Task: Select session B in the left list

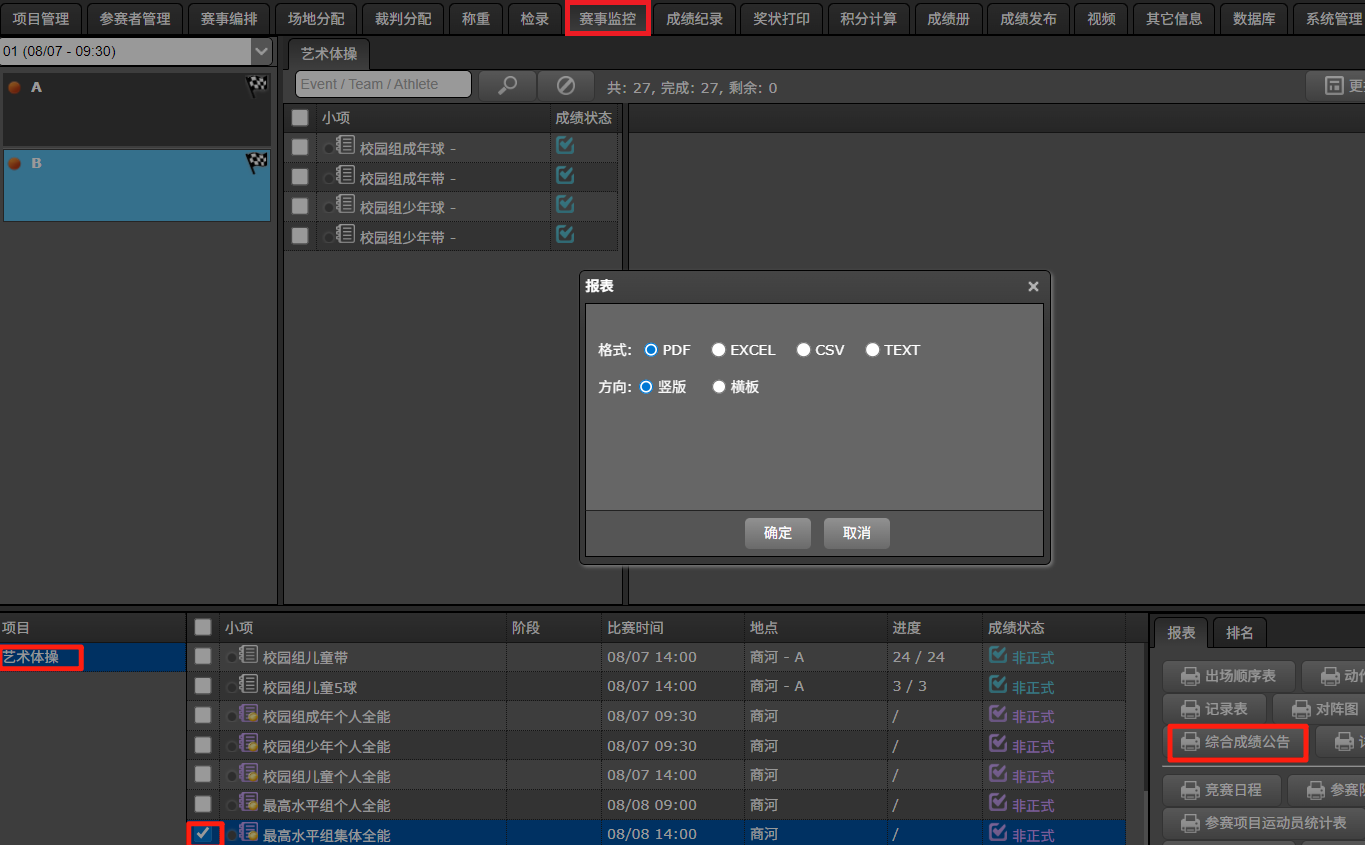Action: pos(136,185)
